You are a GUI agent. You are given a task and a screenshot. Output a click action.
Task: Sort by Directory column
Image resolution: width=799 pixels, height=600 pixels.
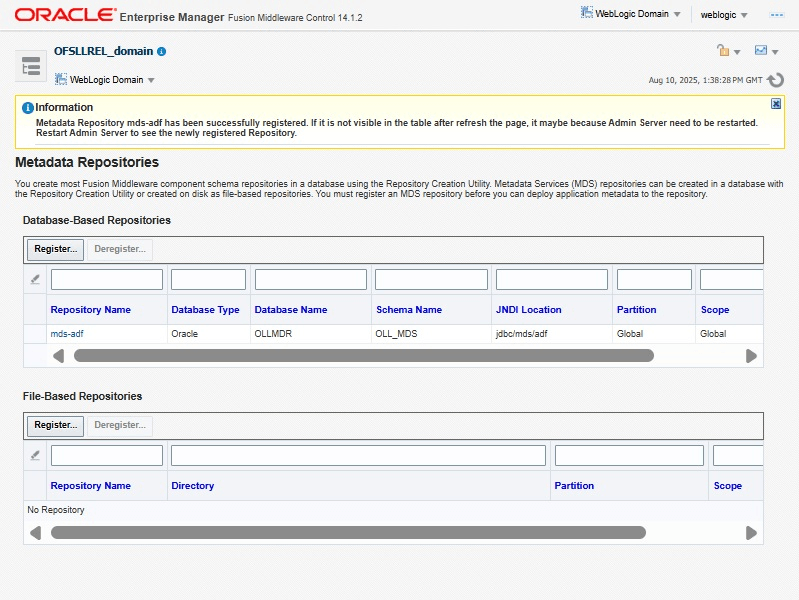click(x=193, y=486)
